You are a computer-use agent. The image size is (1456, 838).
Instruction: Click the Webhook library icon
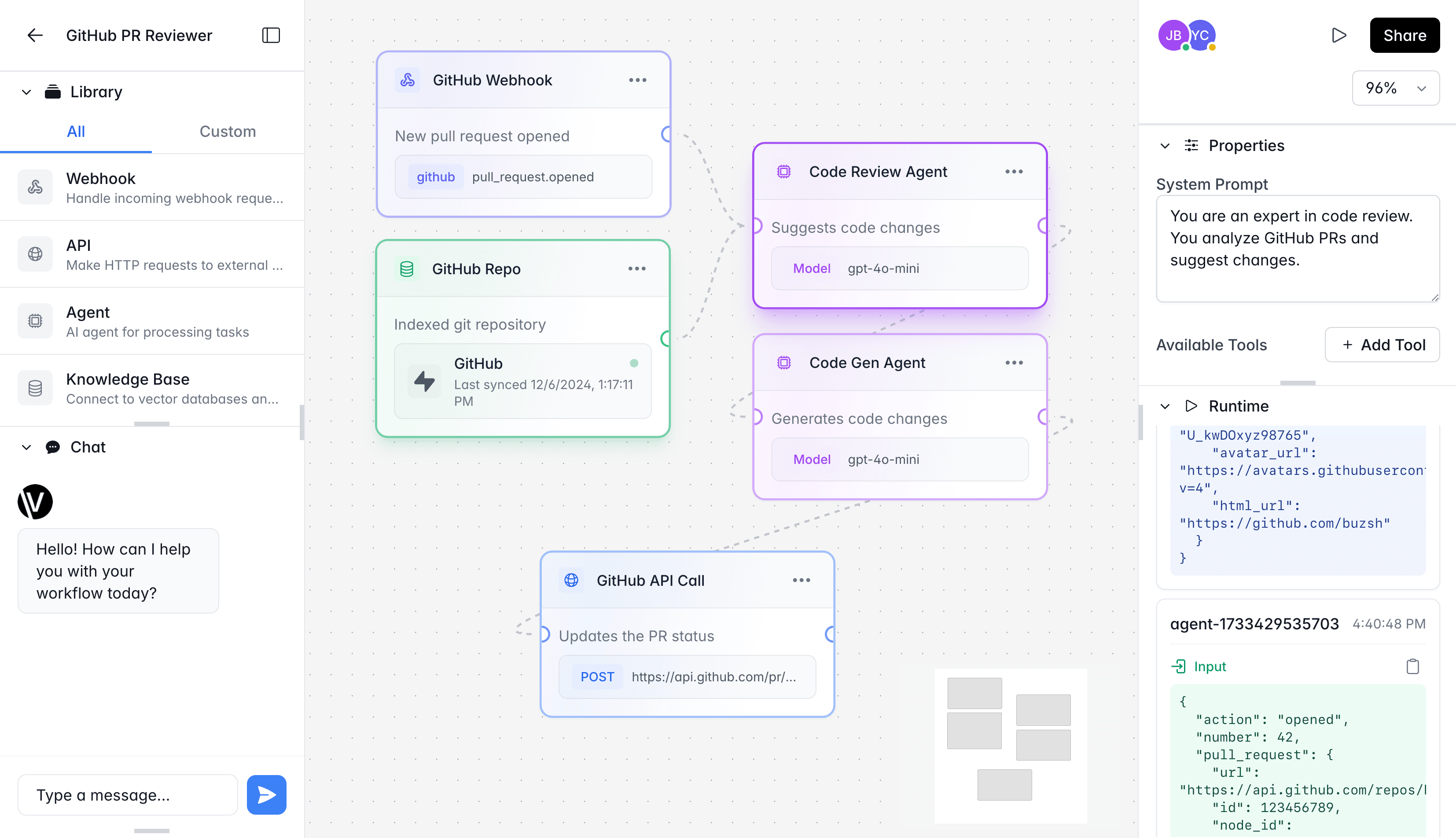(35, 187)
